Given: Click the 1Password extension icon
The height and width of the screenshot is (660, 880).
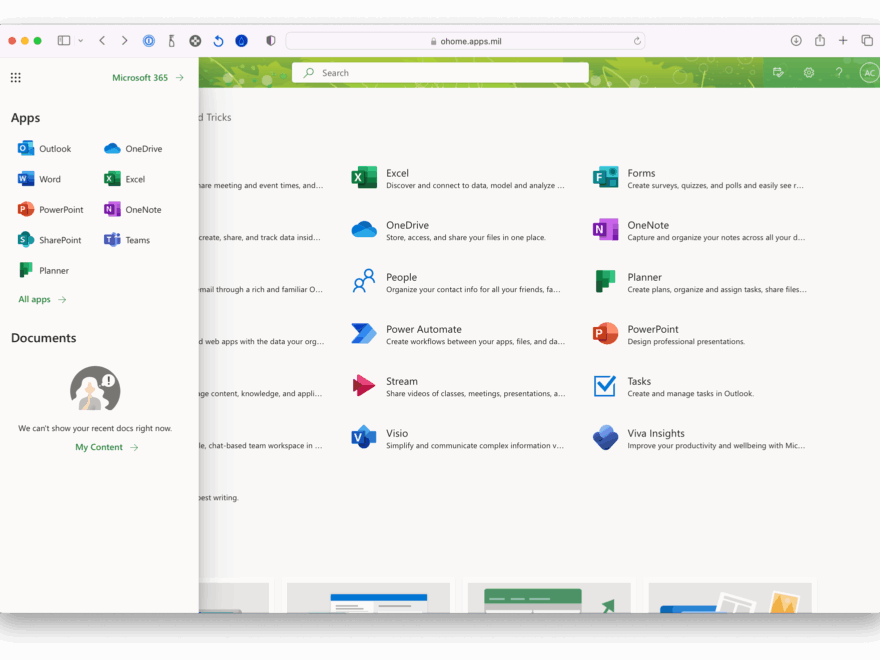Looking at the screenshot, I should (x=149, y=40).
